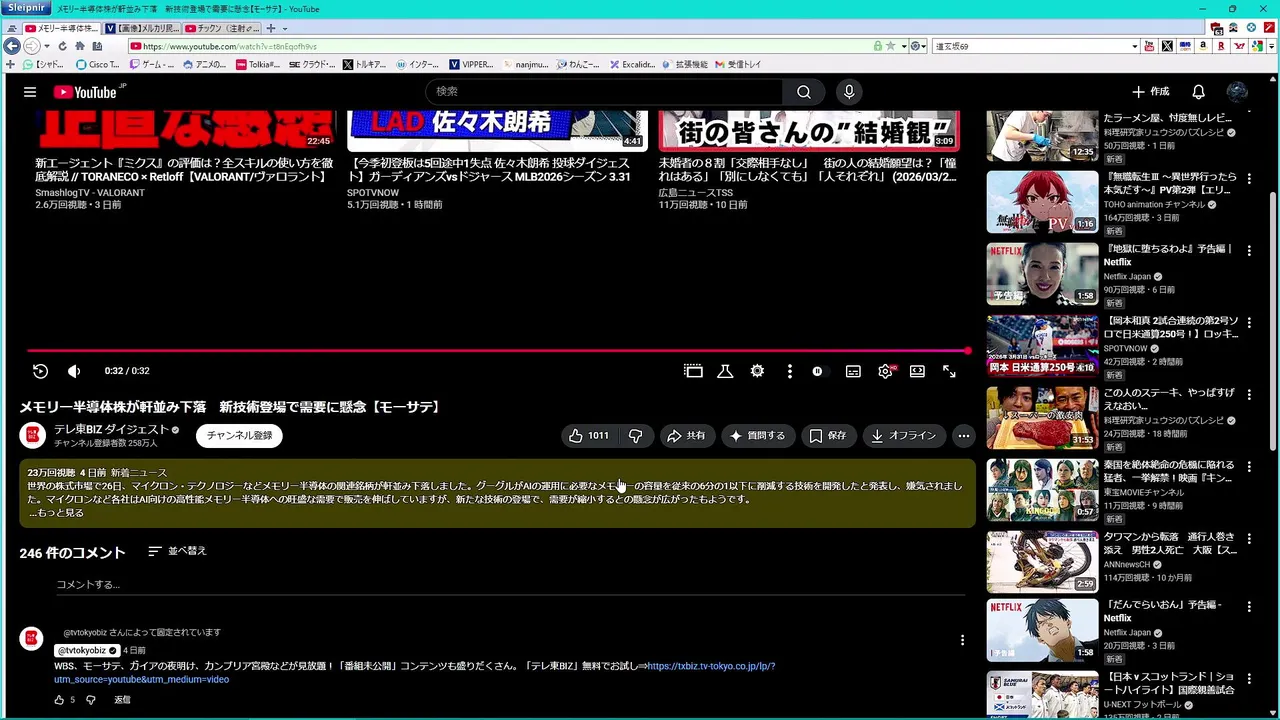Open the YouTube guide hamburger menu
1280x720 pixels.
[x=30, y=92]
